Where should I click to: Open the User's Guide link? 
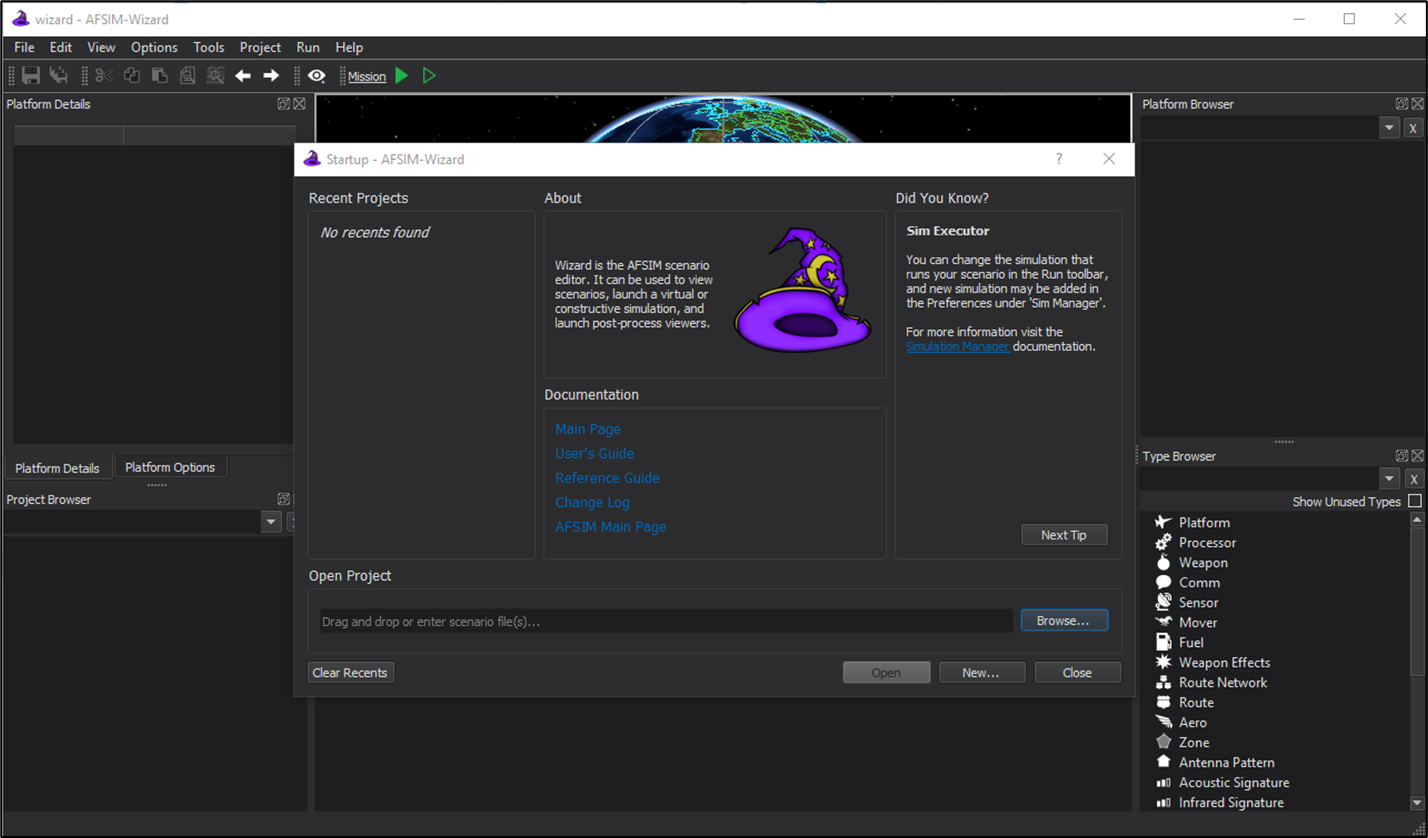click(x=595, y=454)
